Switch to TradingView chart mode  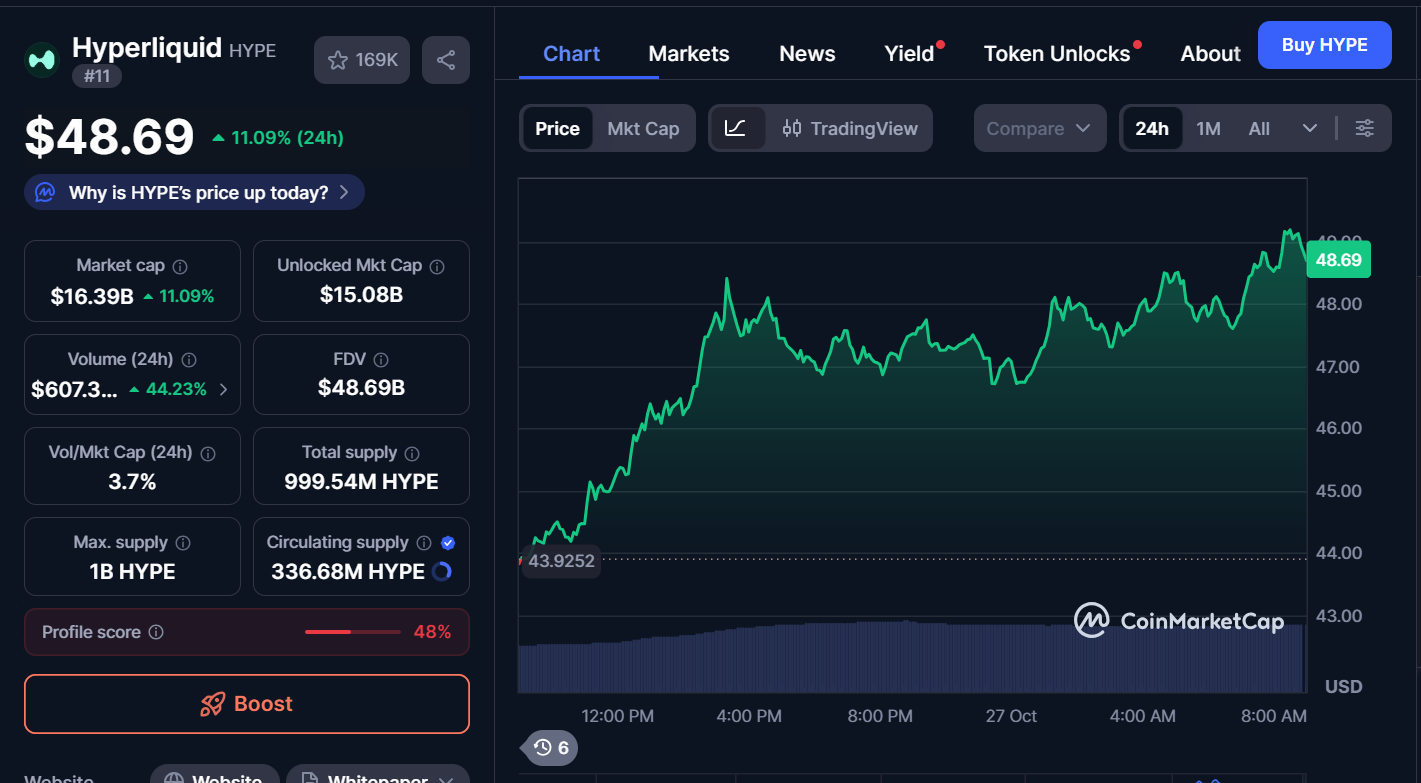[850, 128]
